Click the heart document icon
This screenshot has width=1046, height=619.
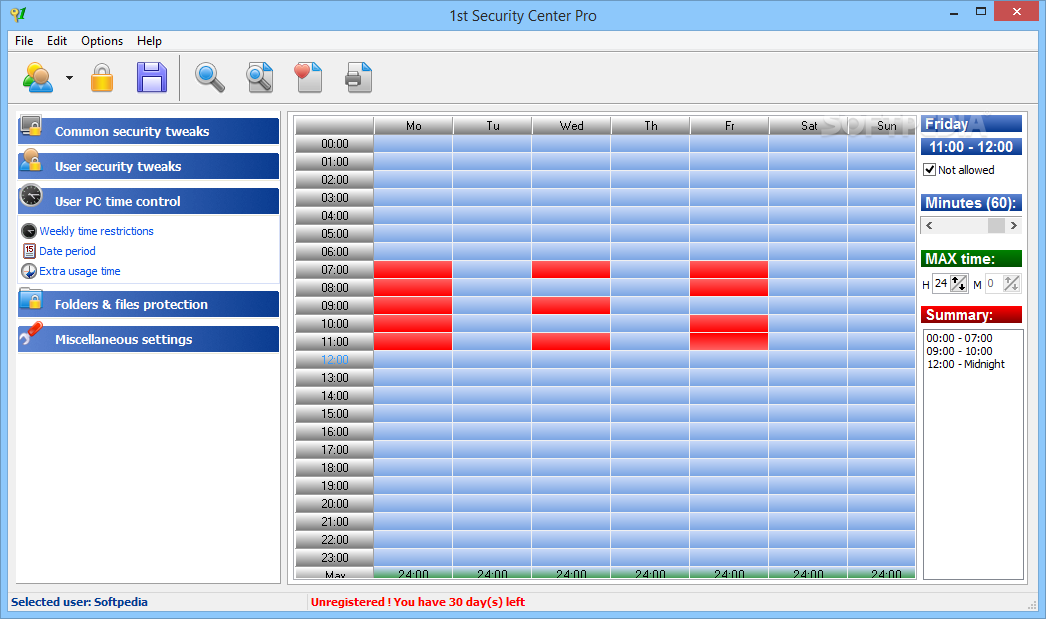click(308, 77)
